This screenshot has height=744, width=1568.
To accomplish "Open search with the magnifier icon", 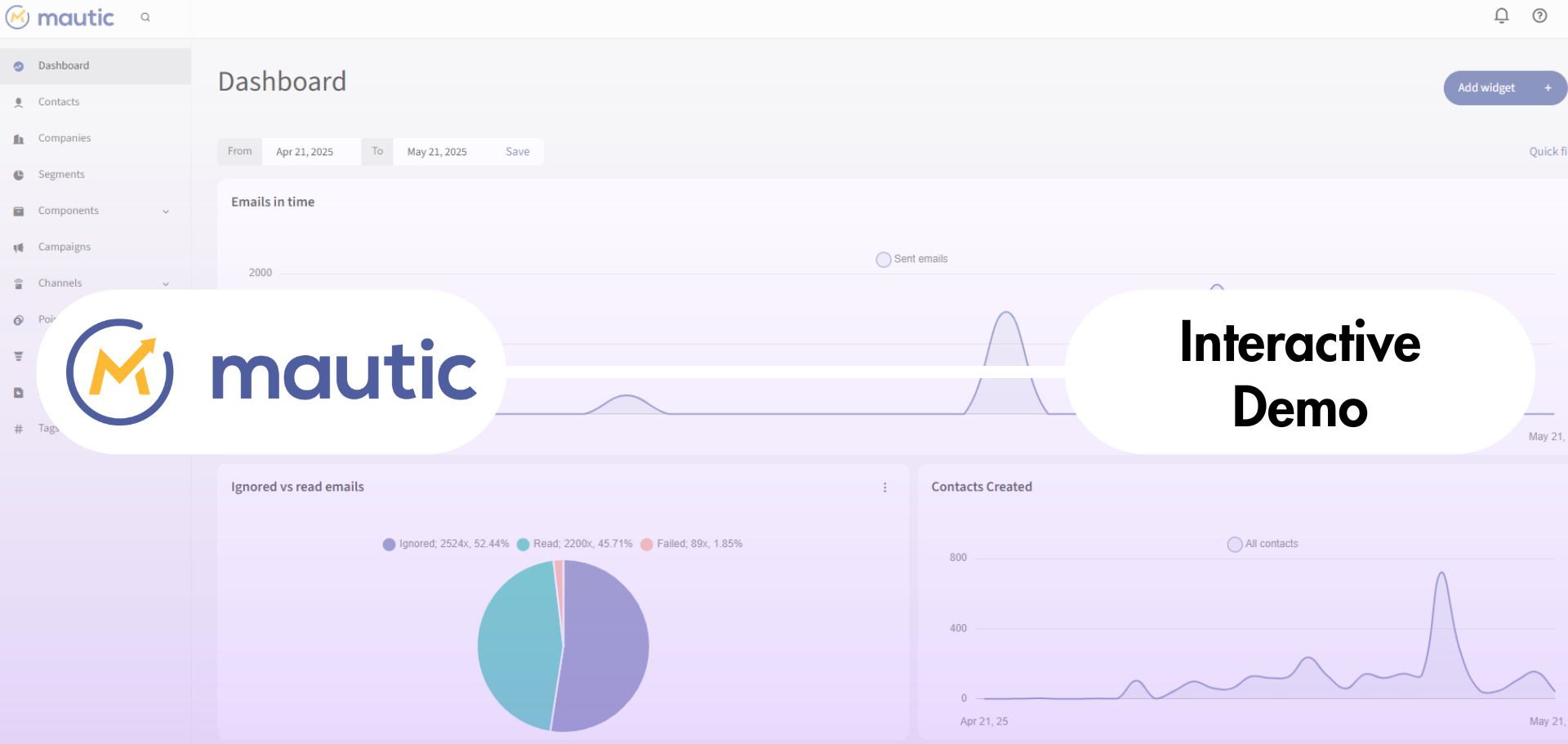I will click(x=145, y=17).
